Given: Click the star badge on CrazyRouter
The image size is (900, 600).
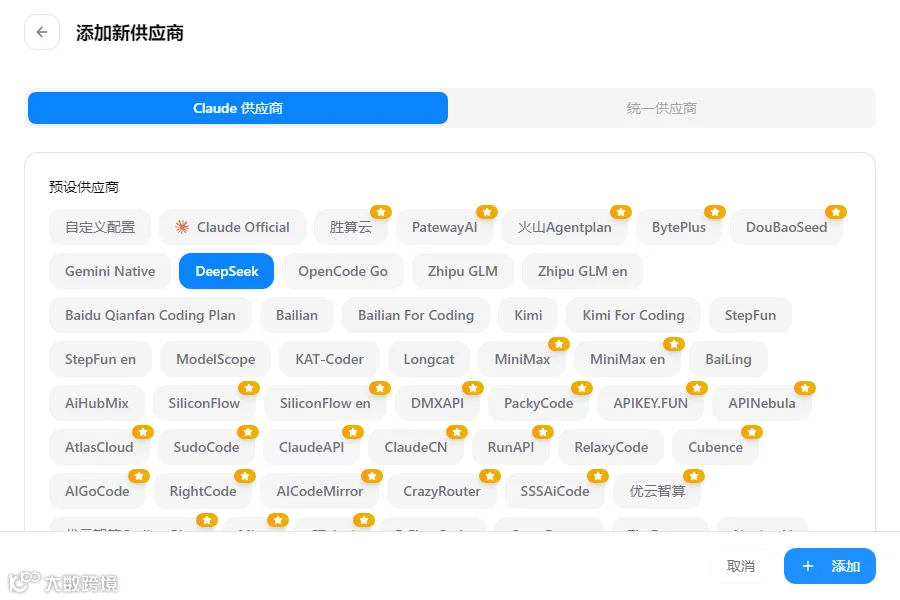Looking at the screenshot, I should coord(490,476).
